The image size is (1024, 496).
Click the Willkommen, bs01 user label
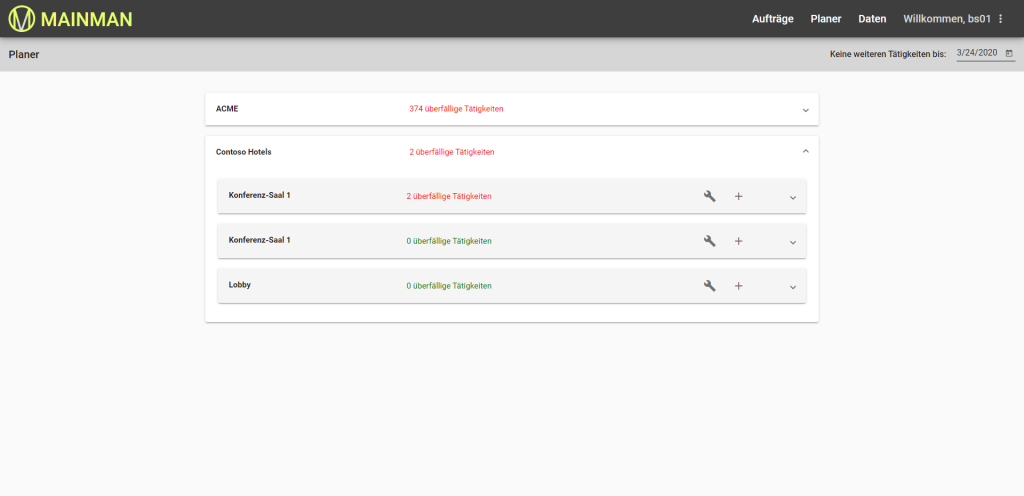coord(948,19)
